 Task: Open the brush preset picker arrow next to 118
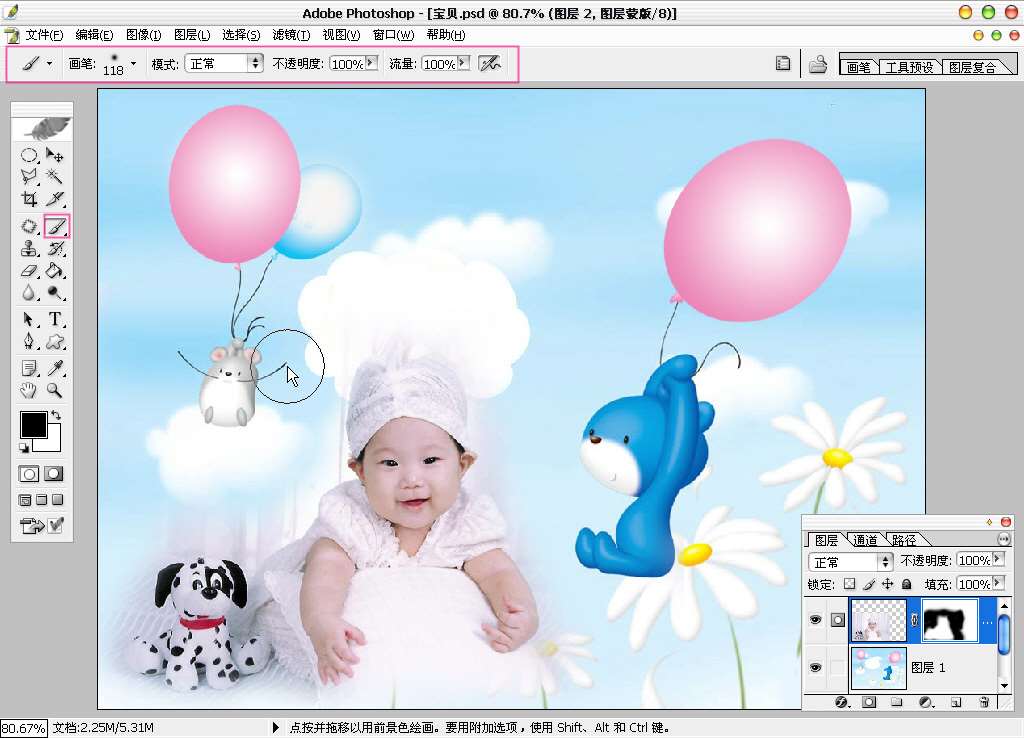click(133, 63)
